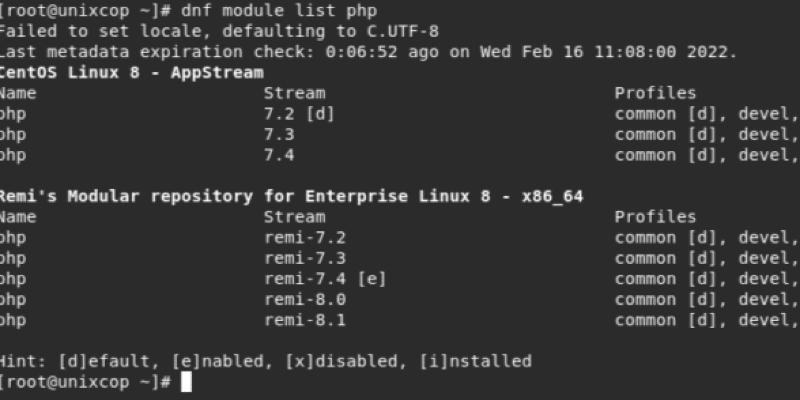Viewport: 800px width, 400px height.
Task: Select the 'CentOS Linux 8 - AppStream' heading
Action: 132,73
